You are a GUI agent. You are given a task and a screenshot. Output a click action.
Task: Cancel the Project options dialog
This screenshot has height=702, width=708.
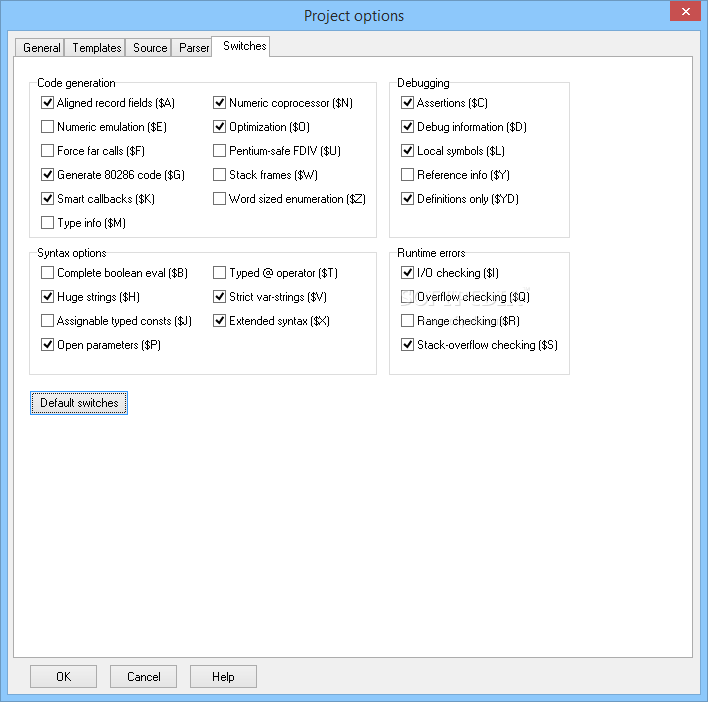click(x=144, y=676)
